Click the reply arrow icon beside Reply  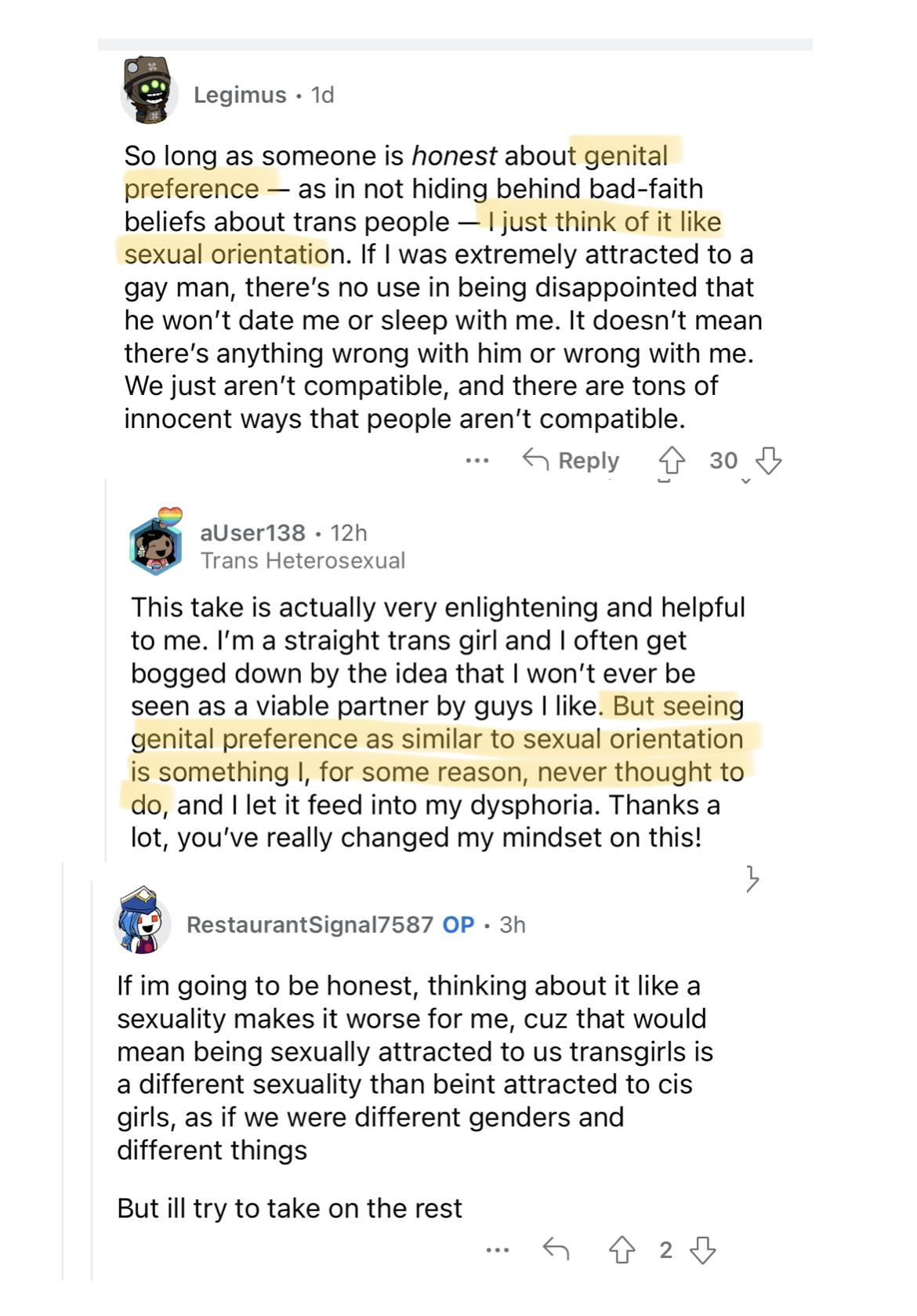click(535, 459)
